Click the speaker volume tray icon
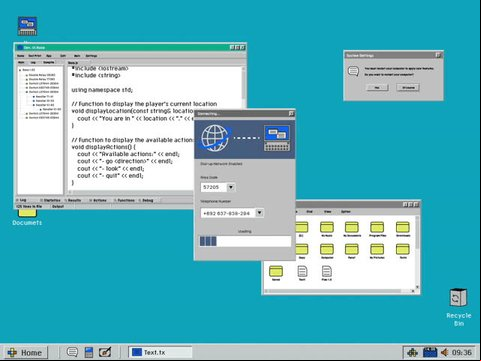 (444, 352)
